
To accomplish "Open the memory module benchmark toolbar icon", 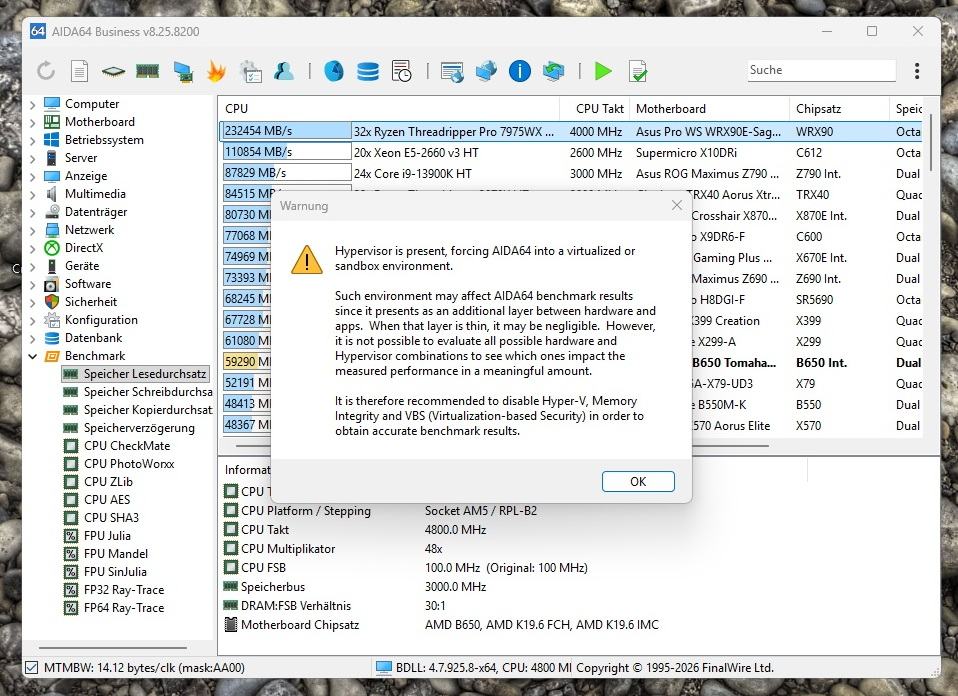I will pos(147,71).
